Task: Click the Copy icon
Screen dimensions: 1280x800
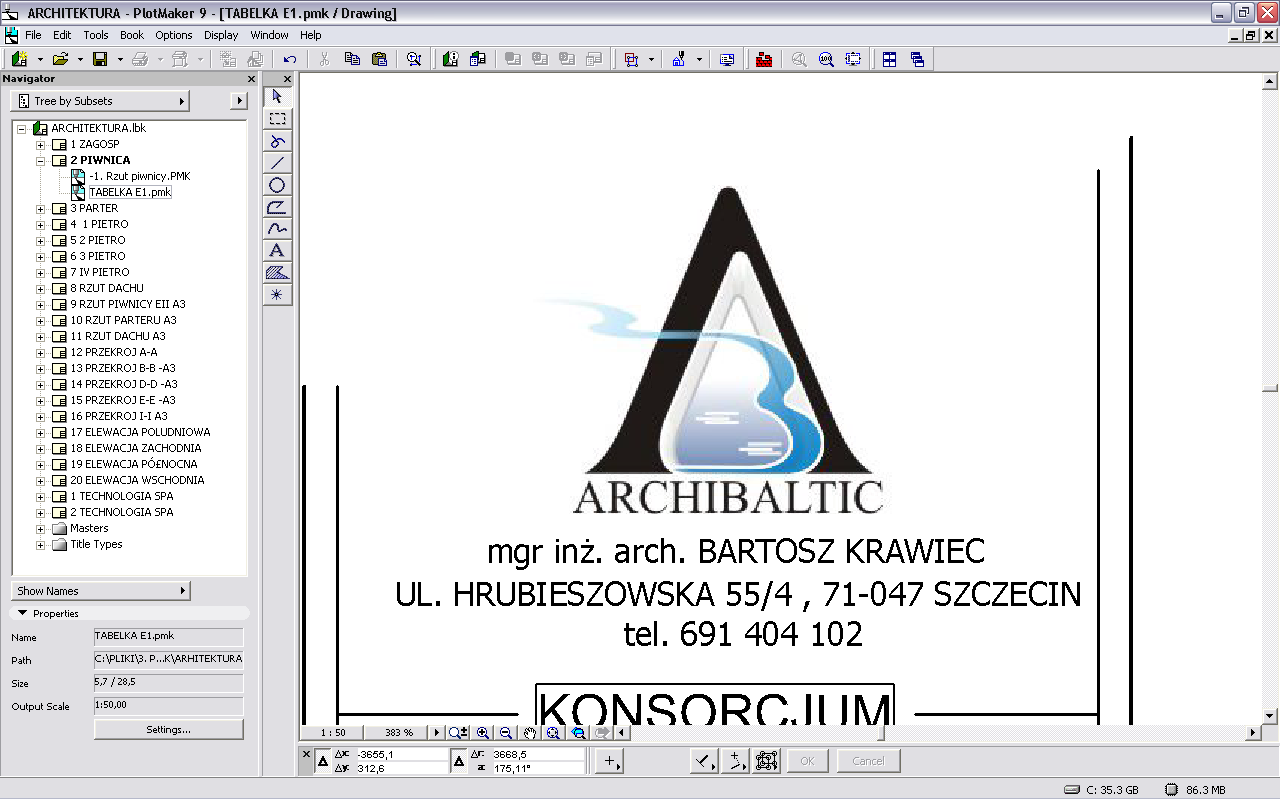Action: pos(352,59)
